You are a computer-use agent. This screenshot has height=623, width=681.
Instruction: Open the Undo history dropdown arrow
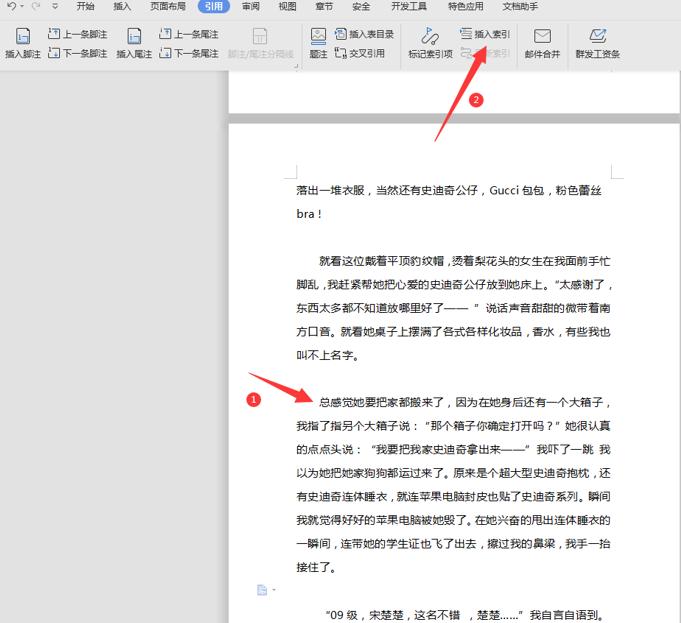point(22,6)
